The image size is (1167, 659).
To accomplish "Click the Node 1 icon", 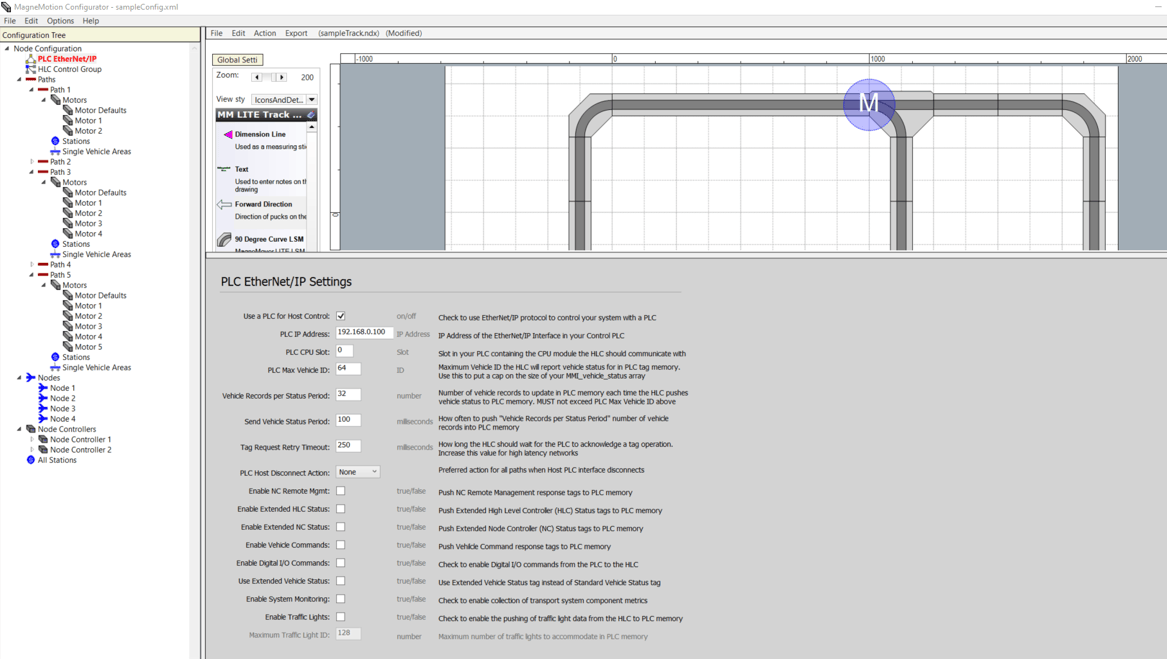I will pos(43,388).
